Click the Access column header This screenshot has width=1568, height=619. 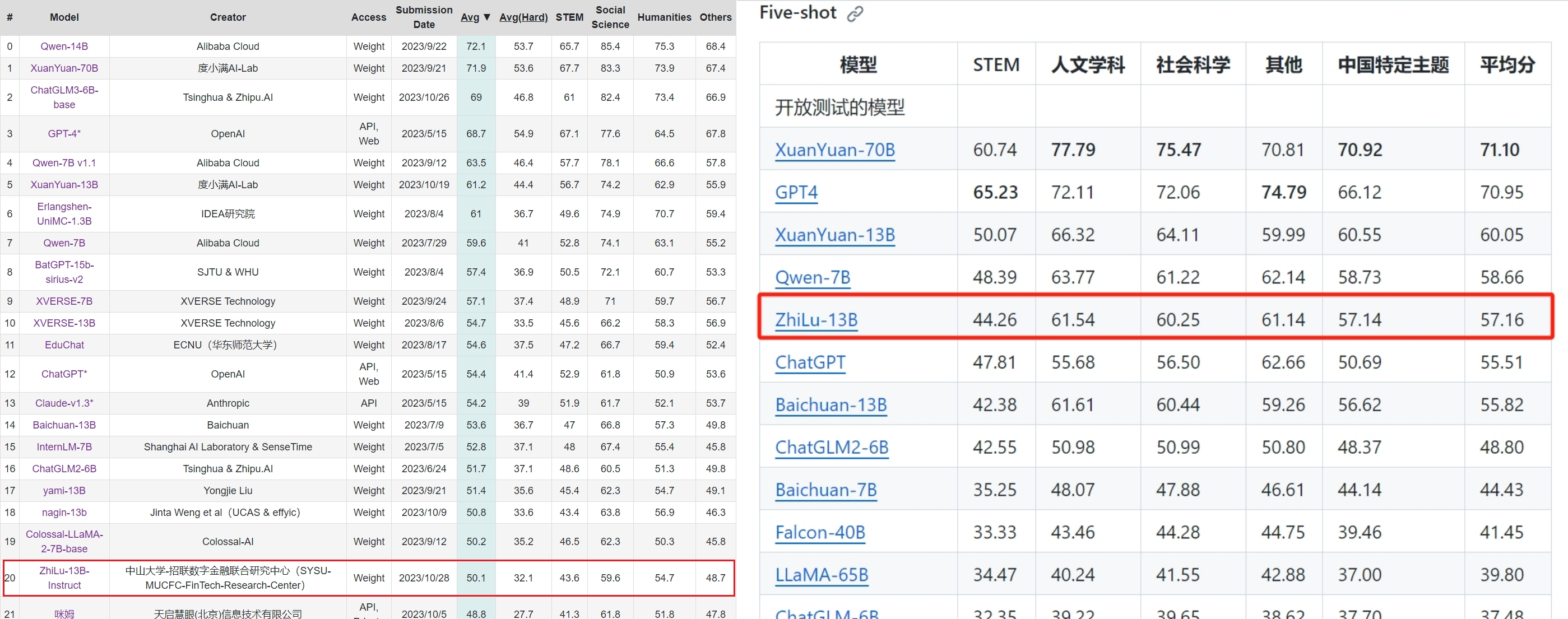click(369, 18)
